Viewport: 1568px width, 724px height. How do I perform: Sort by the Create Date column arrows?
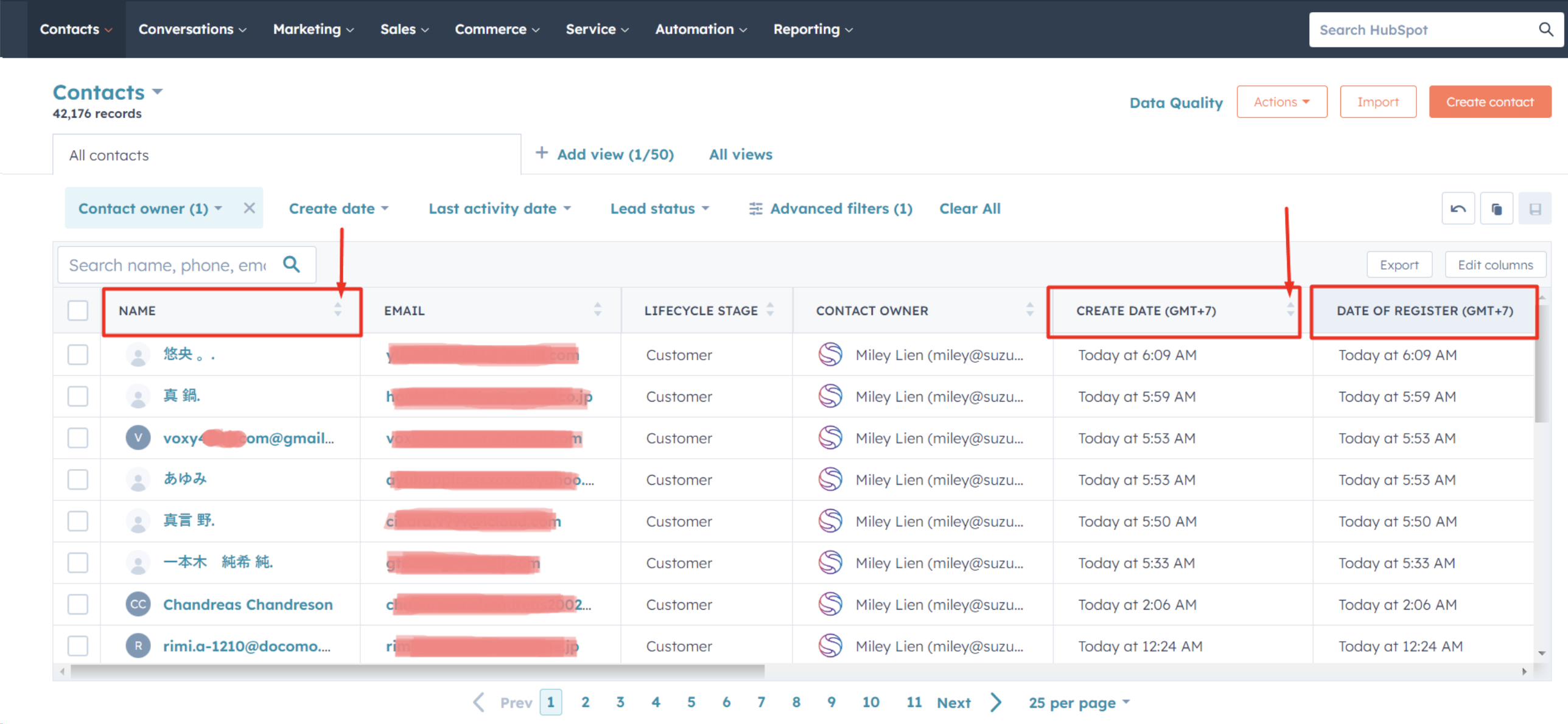click(x=1290, y=310)
